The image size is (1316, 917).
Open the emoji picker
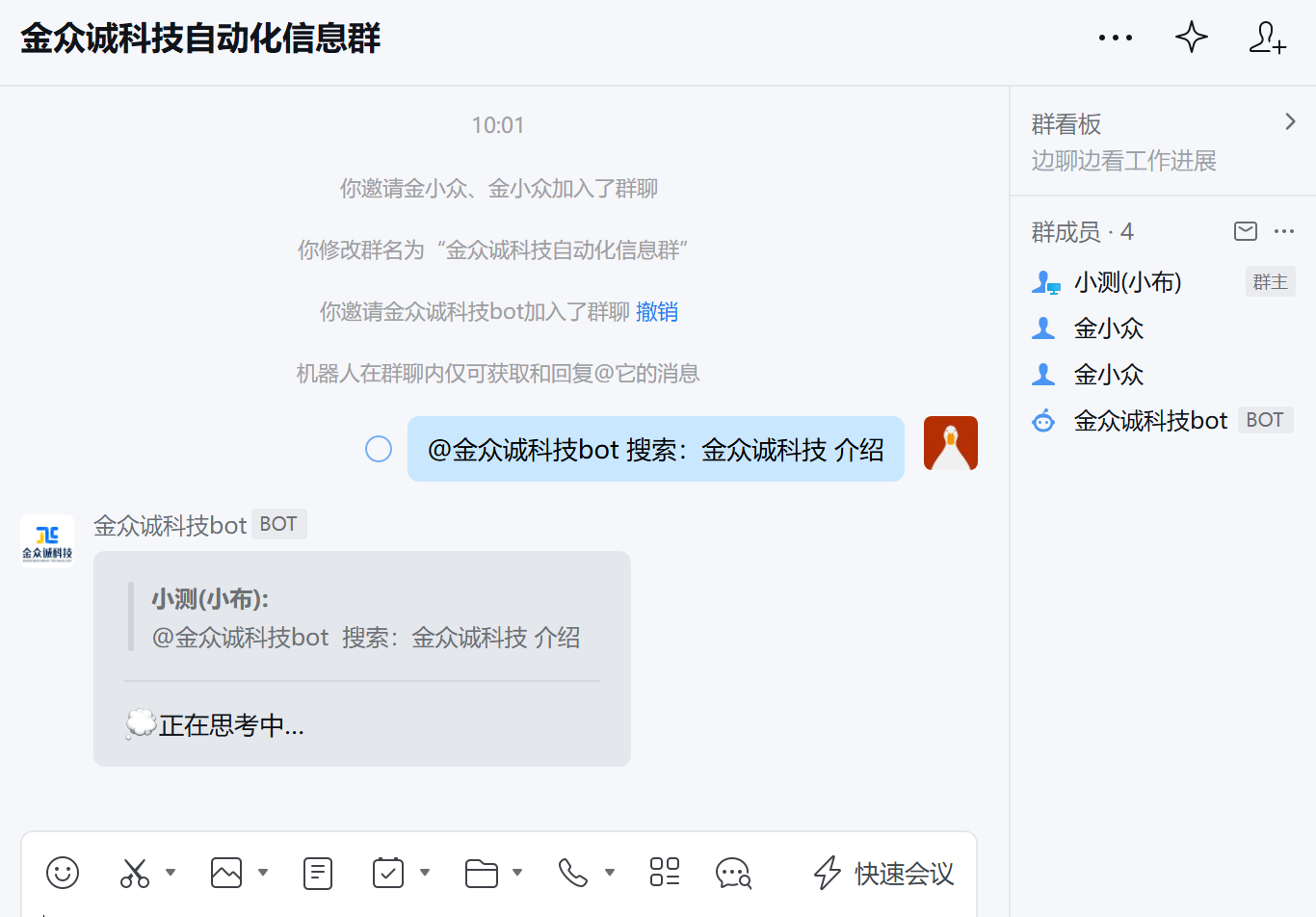[63, 873]
